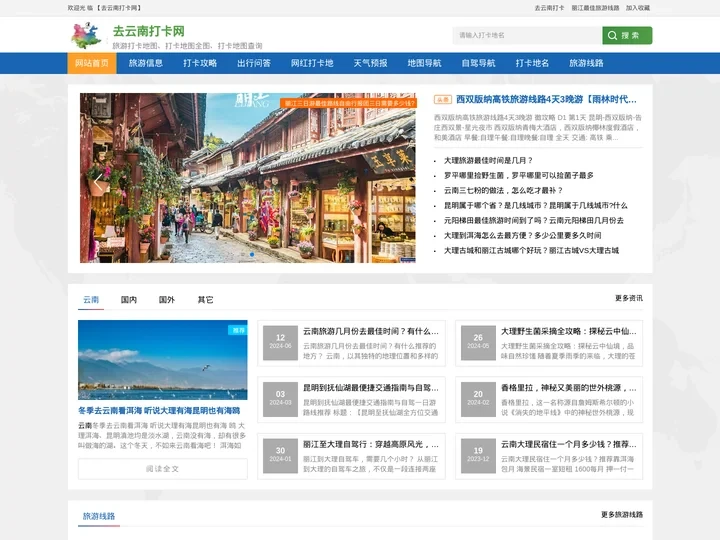Viewport: 720px width, 540px height.
Task: Open 罗平哪里捡野生菌 article link
Action: tap(518, 175)
